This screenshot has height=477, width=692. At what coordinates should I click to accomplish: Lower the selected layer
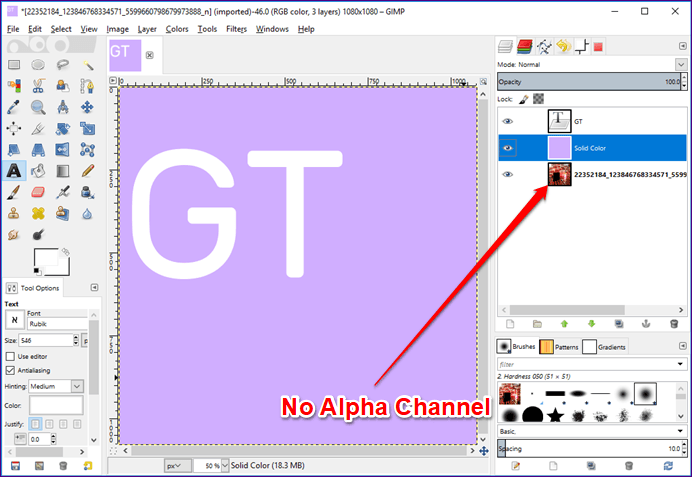pyautogui.click(x=591, y=324)
